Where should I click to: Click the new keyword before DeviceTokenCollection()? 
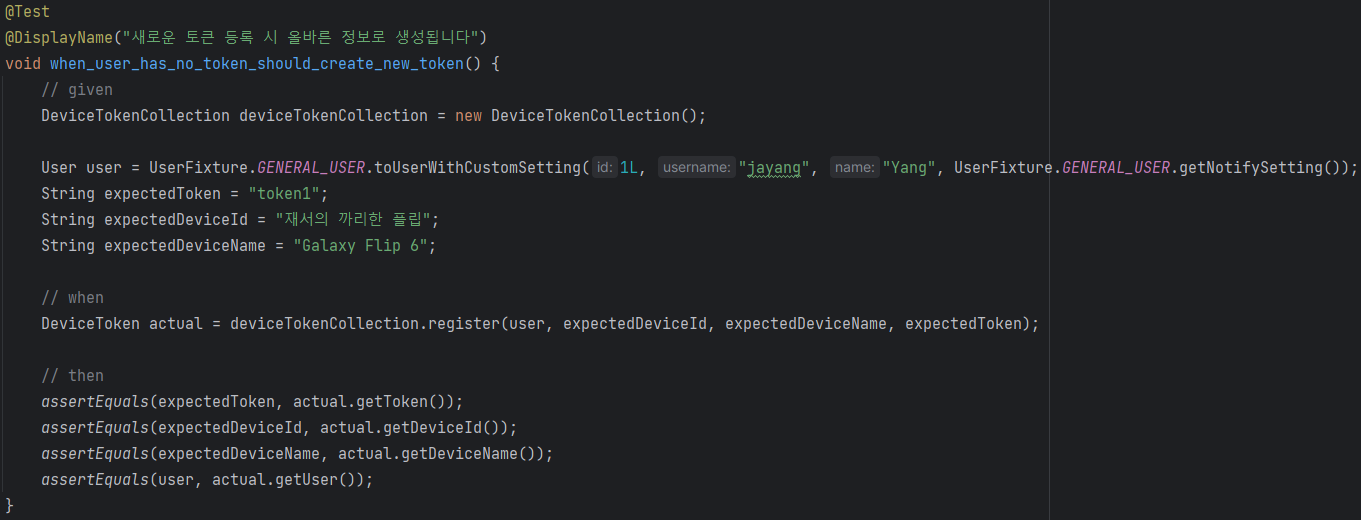click(x=468, y=115)
